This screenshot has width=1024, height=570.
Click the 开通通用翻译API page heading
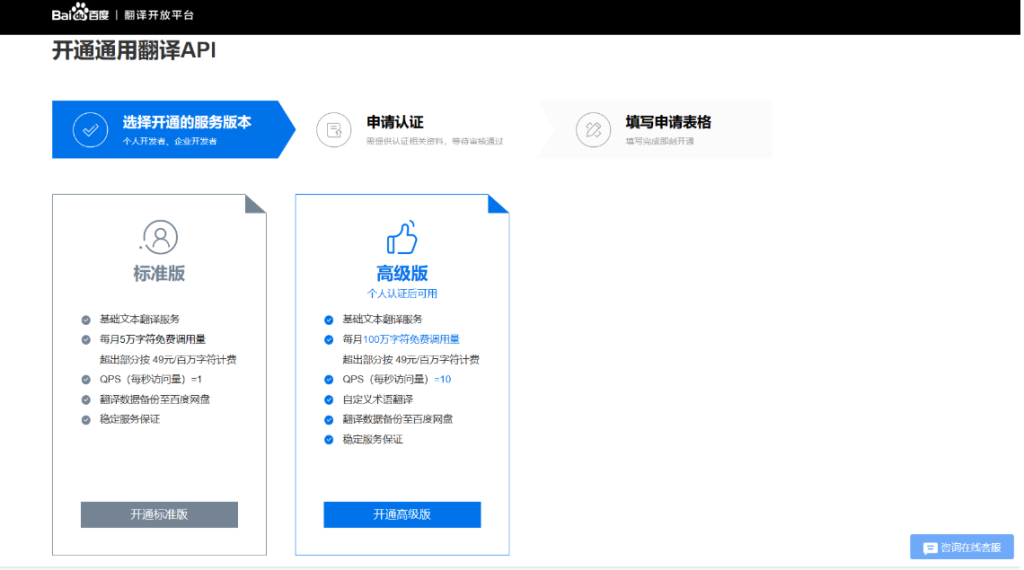pos(134,50)
